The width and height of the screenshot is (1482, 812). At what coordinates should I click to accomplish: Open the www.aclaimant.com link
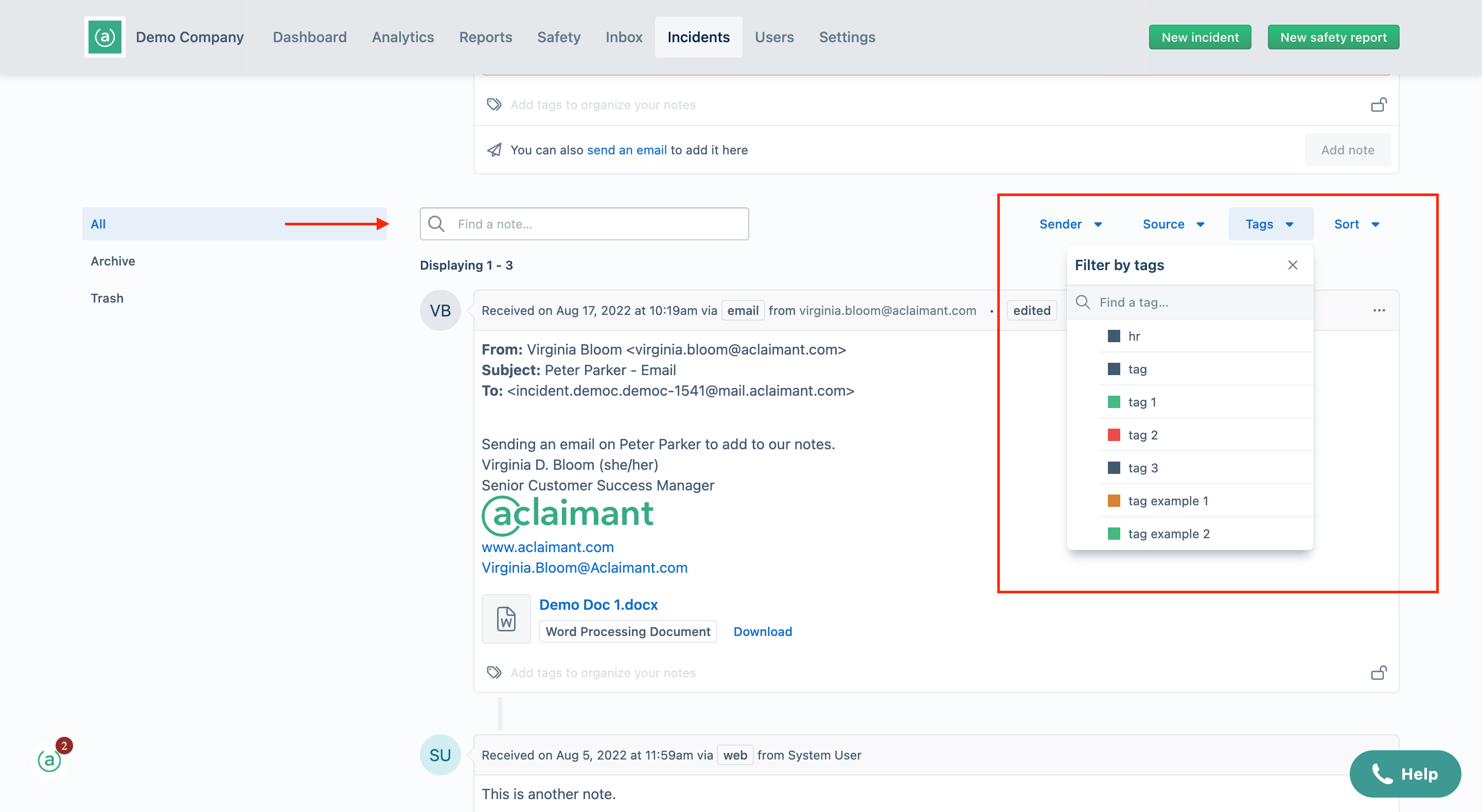coord(548,546)
